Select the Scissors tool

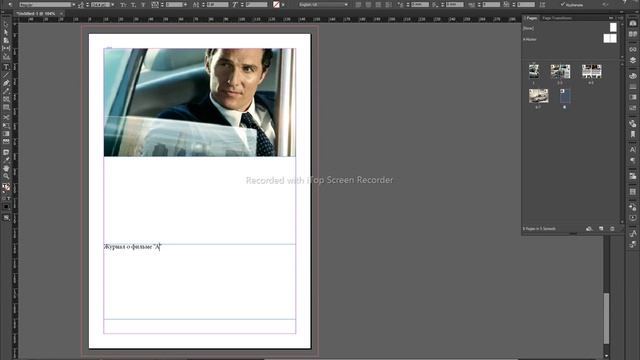[6, 118]
